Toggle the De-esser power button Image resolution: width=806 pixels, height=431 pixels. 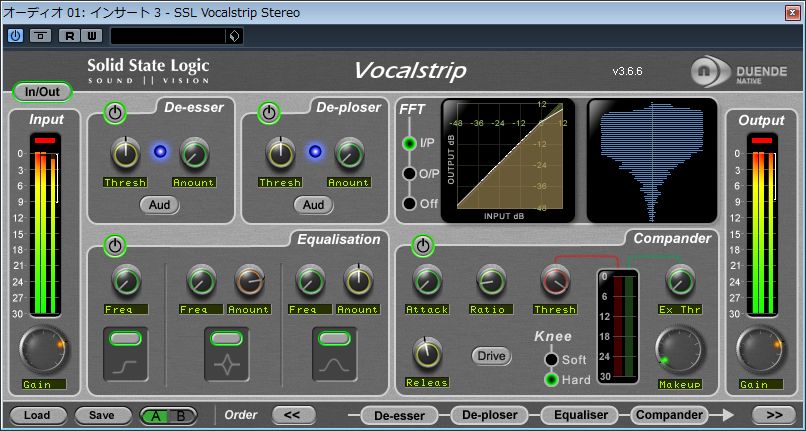[x=115, y=113]
